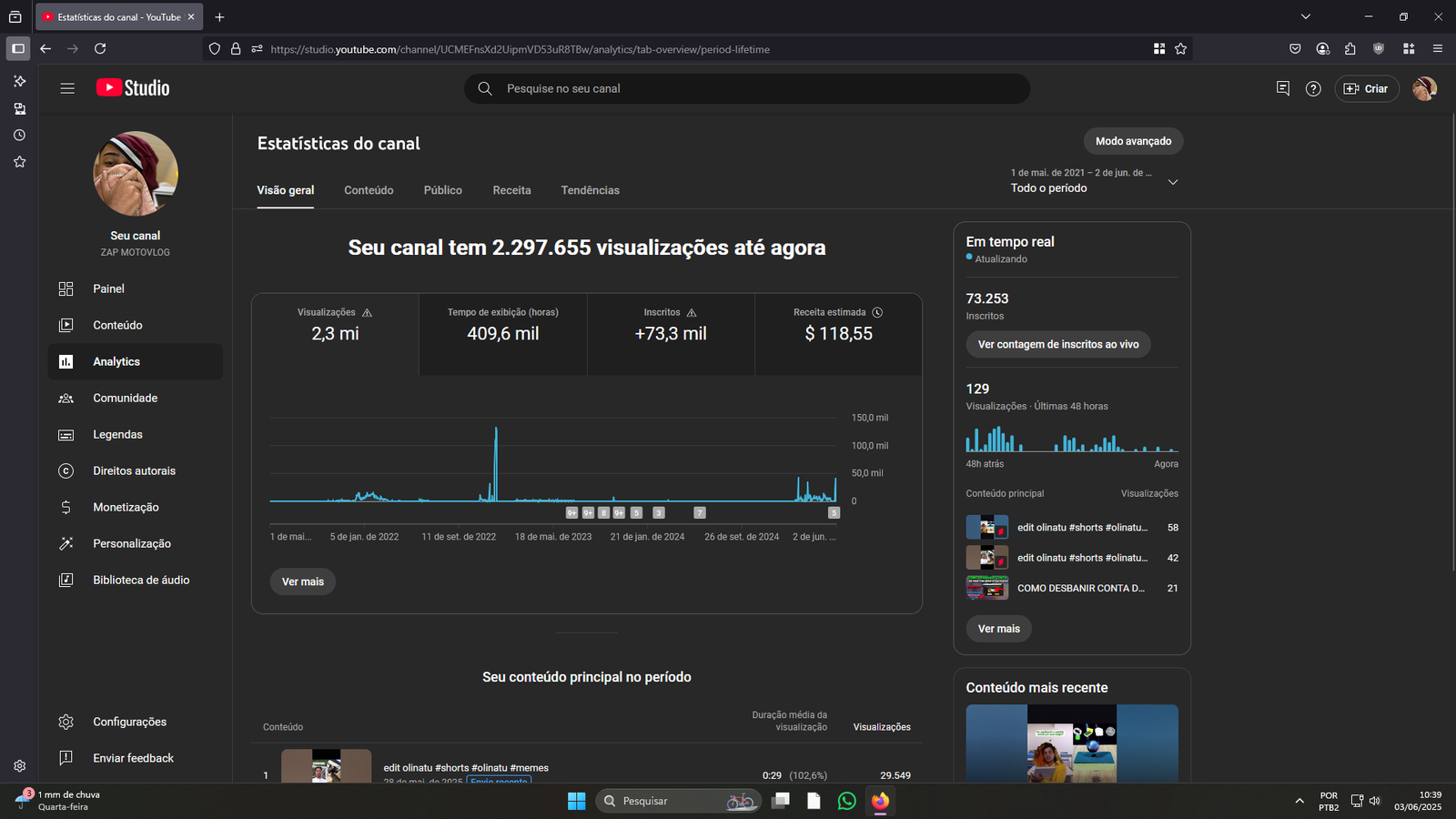Click the Windows Start button

pyautogui.click(x=576, y=801)
